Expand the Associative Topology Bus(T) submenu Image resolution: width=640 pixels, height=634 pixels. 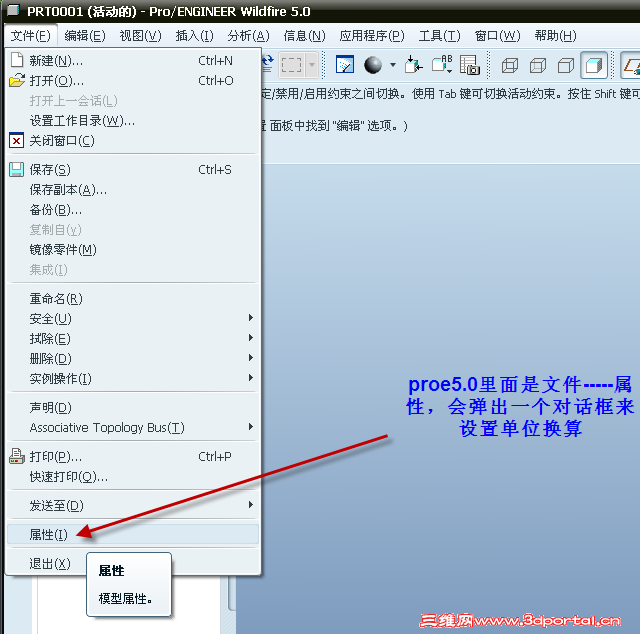coord(133,427)
